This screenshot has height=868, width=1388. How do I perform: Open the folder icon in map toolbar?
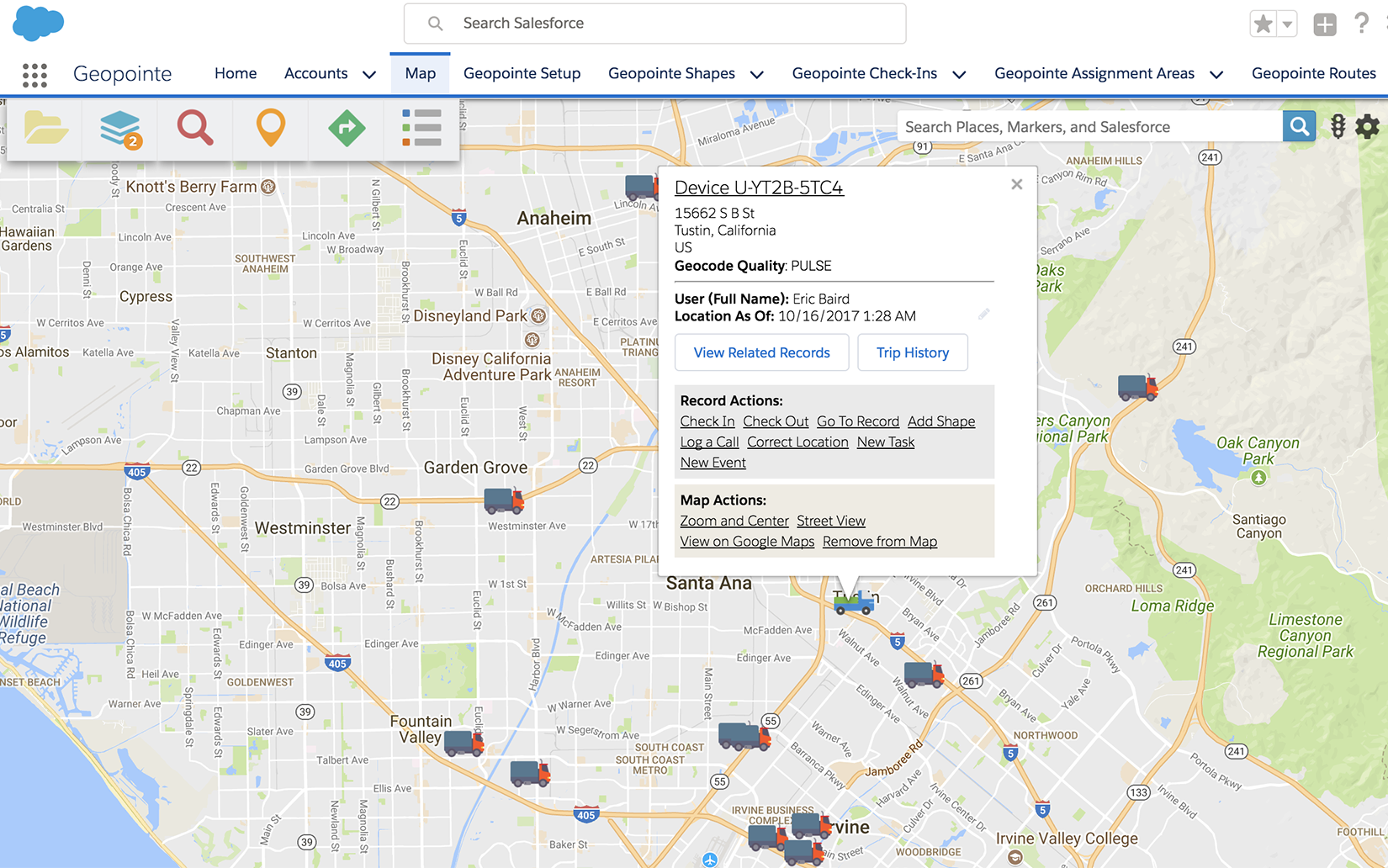[45, 128]
